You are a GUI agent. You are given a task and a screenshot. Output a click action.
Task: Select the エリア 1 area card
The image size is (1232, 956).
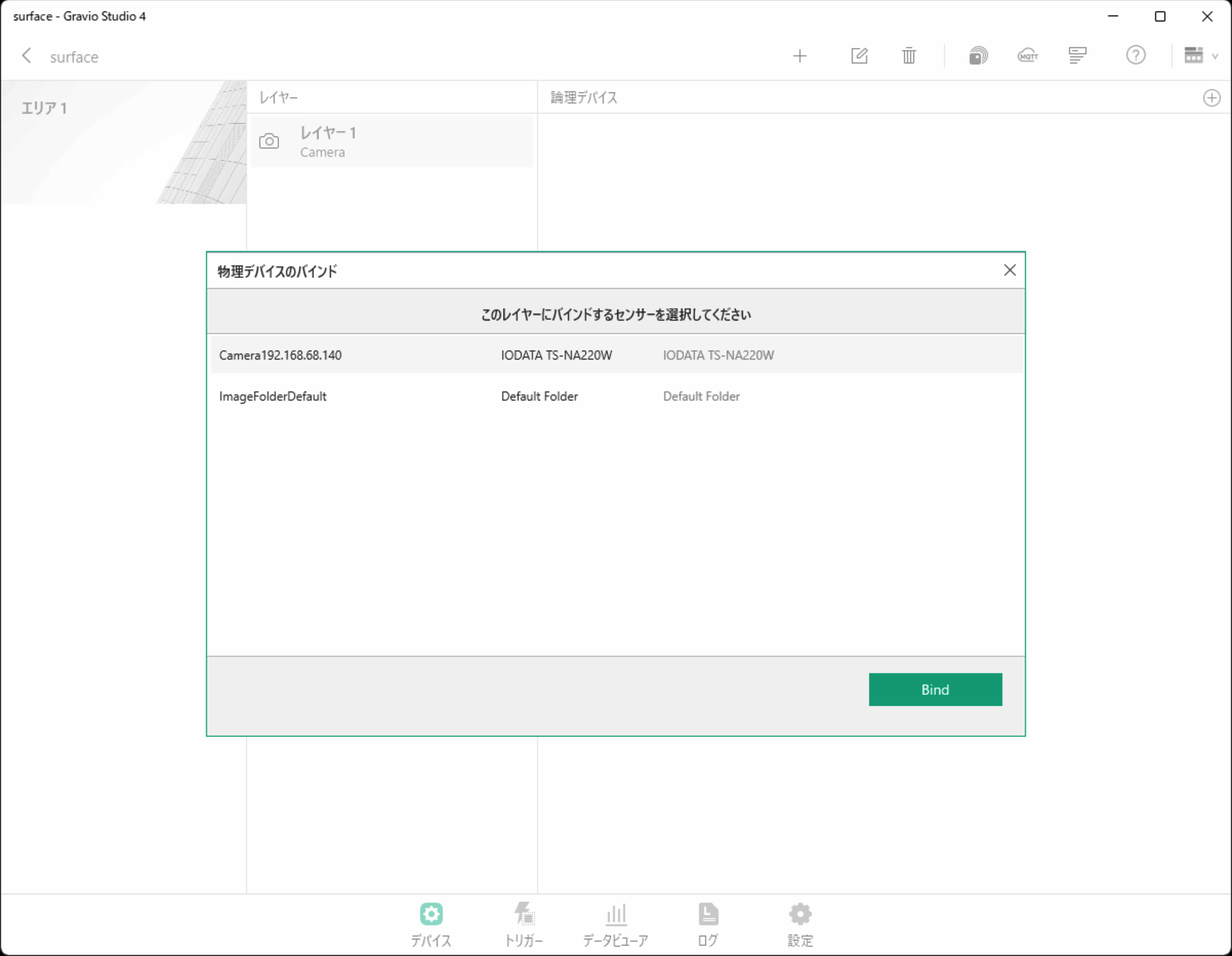[124, 142]
